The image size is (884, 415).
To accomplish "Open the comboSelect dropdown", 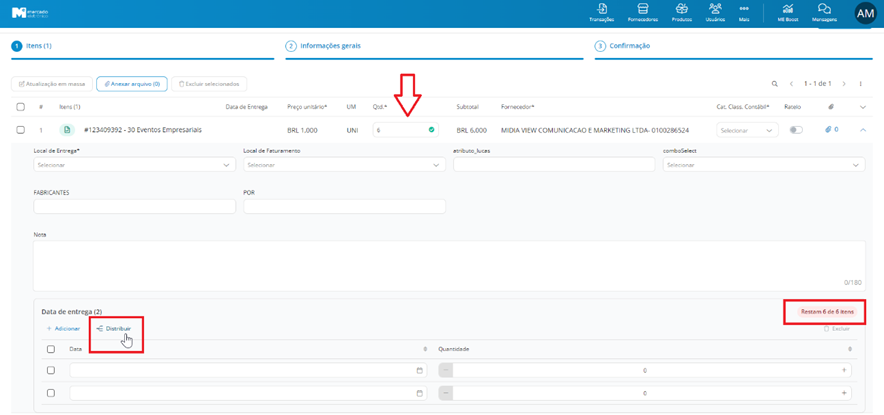I will (x=764, y=165).
